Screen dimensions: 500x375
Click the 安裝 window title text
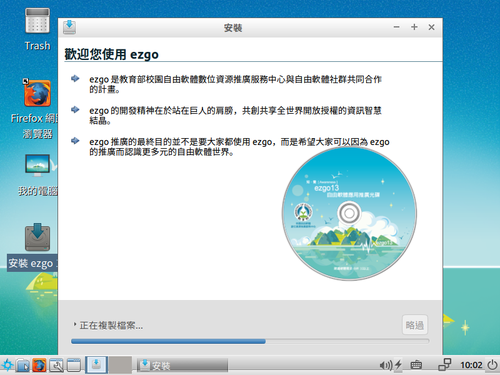pyautogui.click(x=233, y=28)
